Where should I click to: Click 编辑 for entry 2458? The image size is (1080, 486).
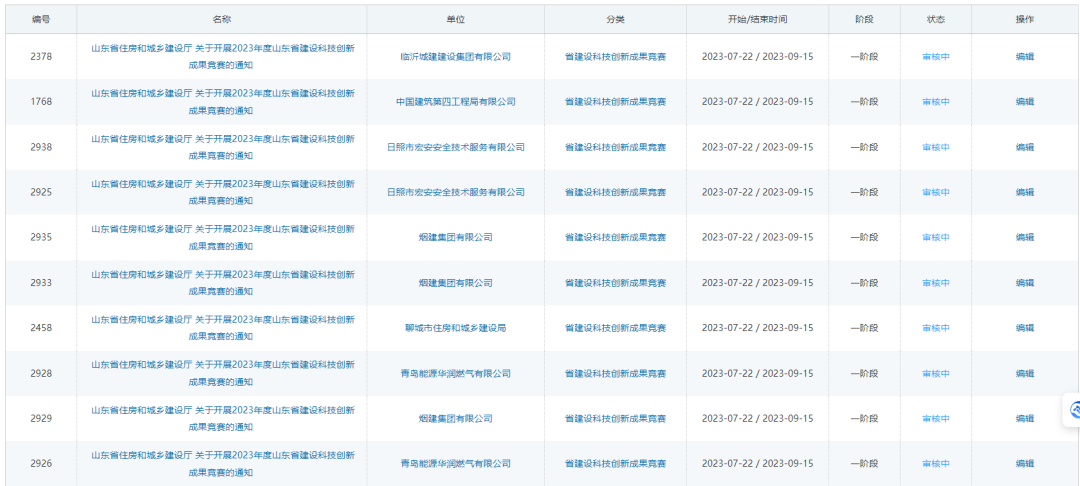tap(1025, 328)
